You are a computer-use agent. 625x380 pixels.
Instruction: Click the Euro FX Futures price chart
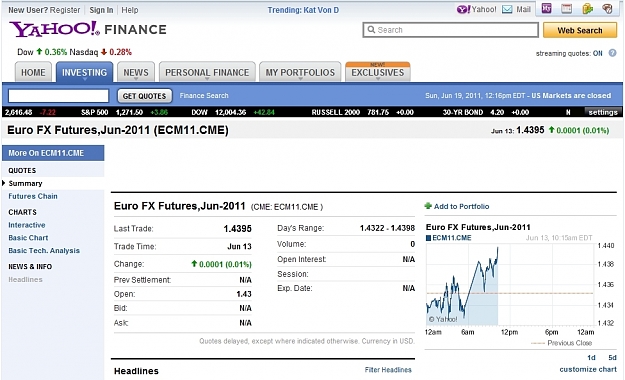pos(509,285)
